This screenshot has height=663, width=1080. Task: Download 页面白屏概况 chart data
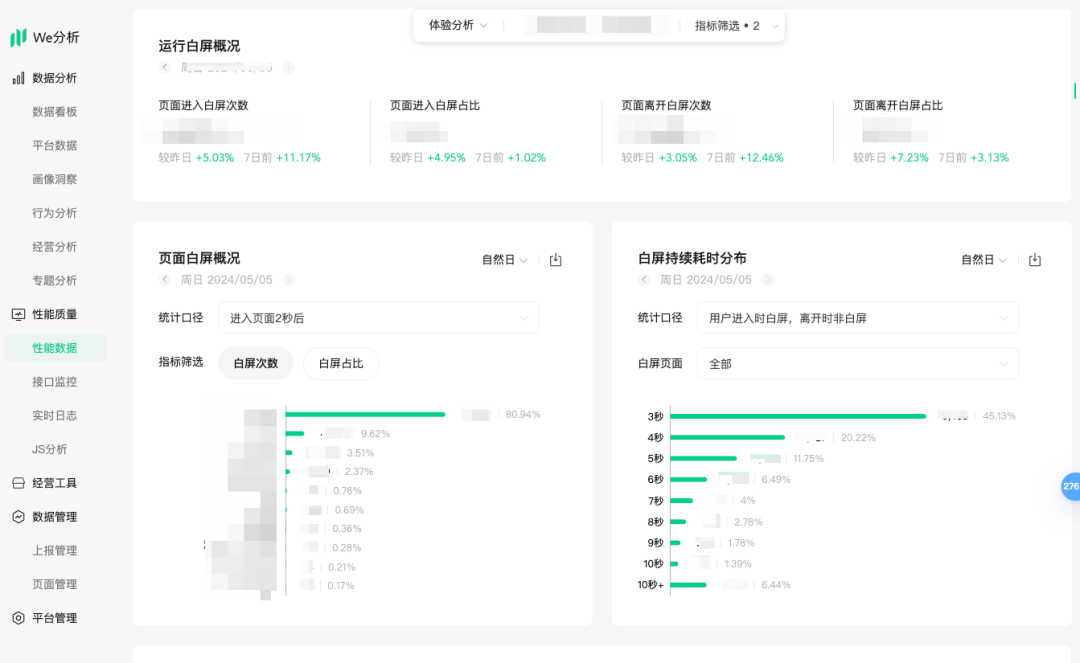tap(556, 260)
